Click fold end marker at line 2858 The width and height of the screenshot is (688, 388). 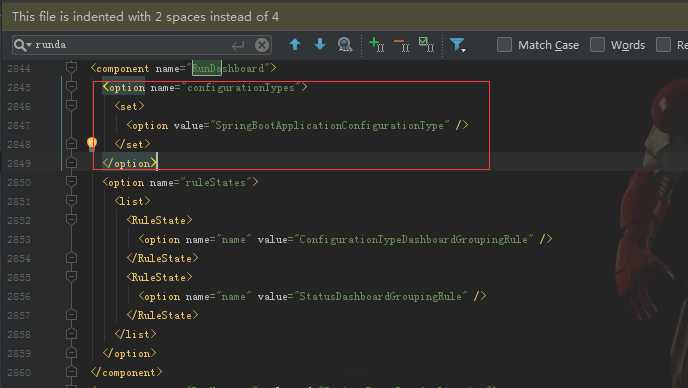[x=71, y=334]
